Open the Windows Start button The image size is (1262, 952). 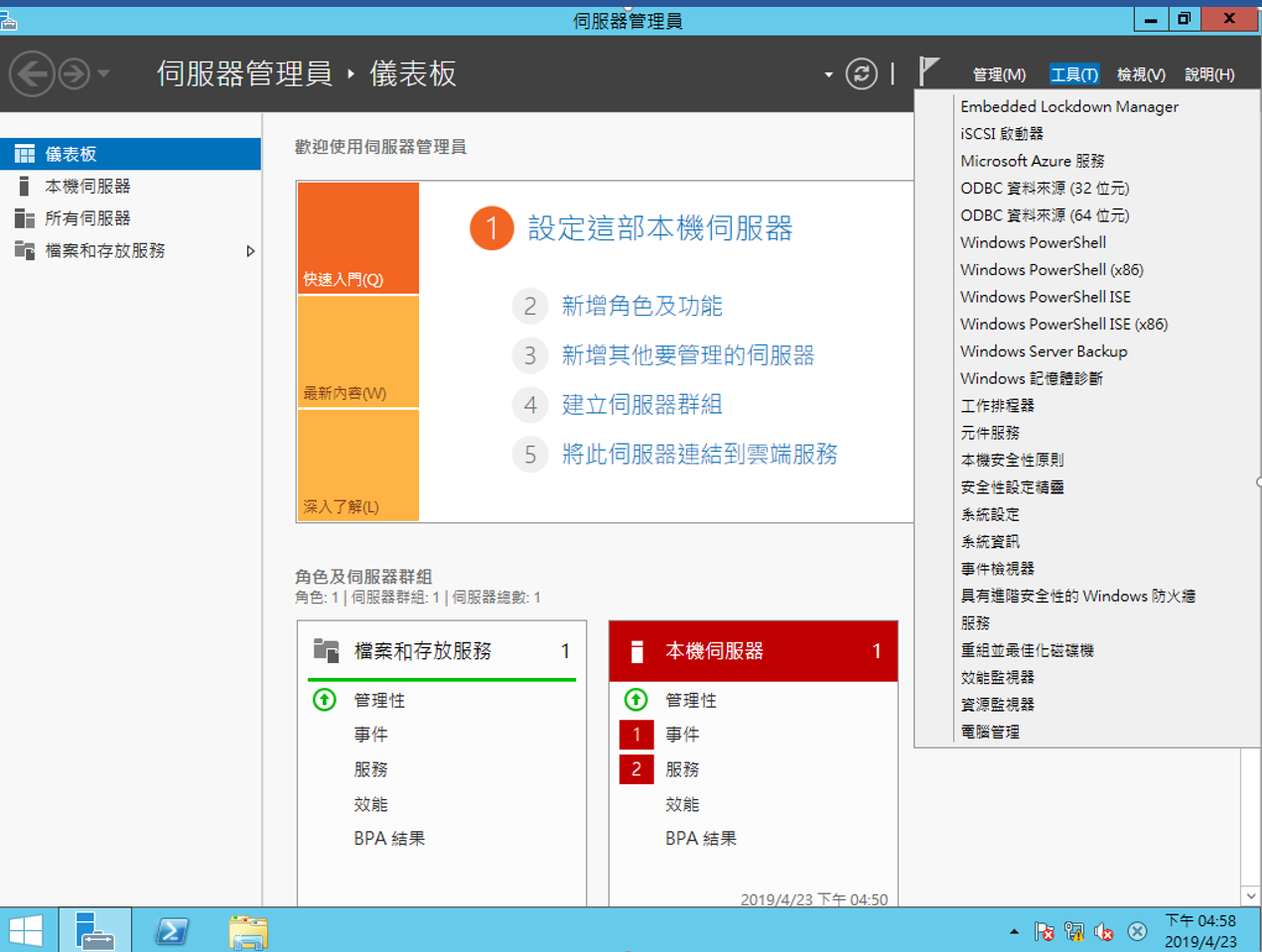pyautogui.click(x=26, y=931)
